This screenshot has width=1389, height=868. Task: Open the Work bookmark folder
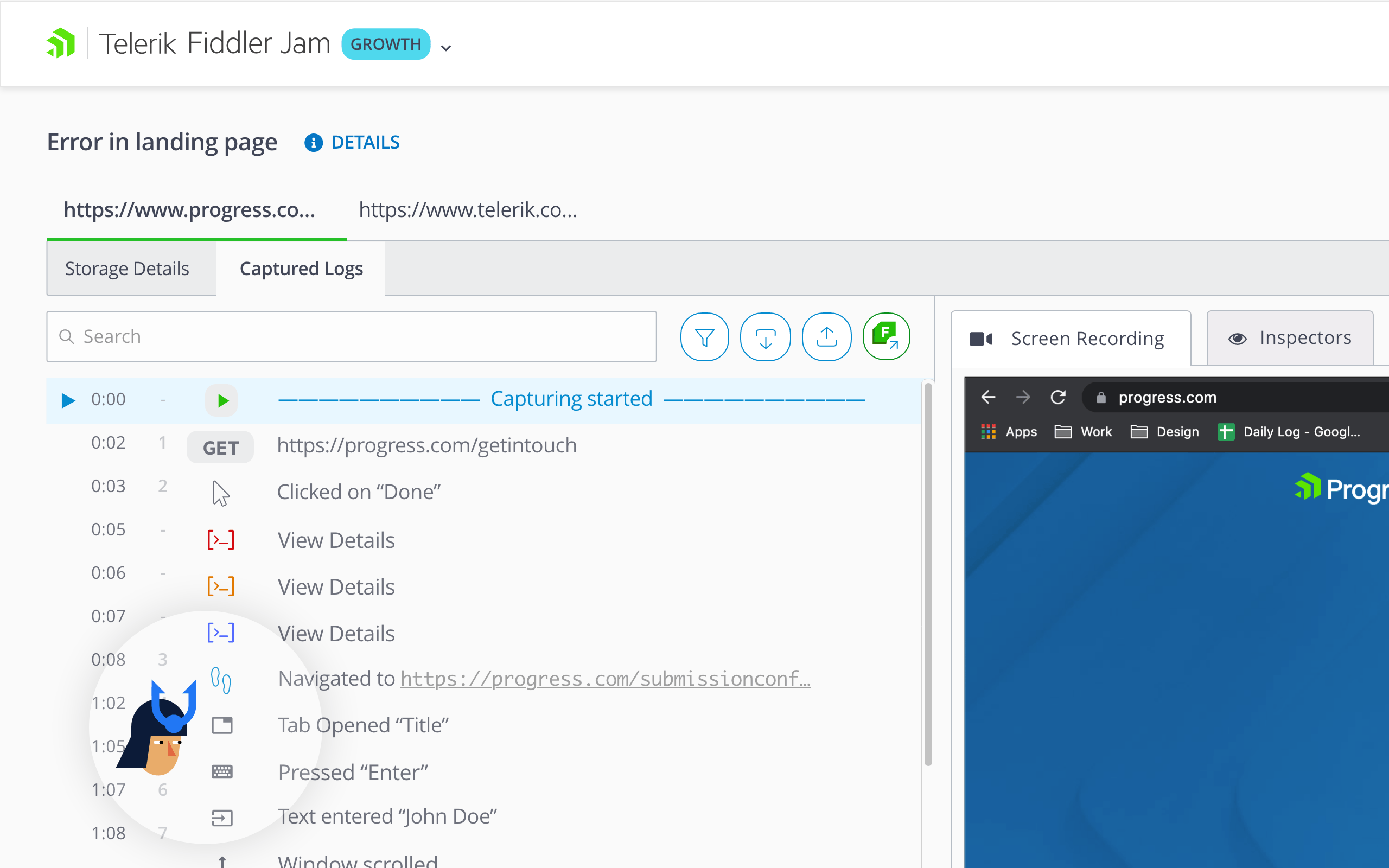1083,432
